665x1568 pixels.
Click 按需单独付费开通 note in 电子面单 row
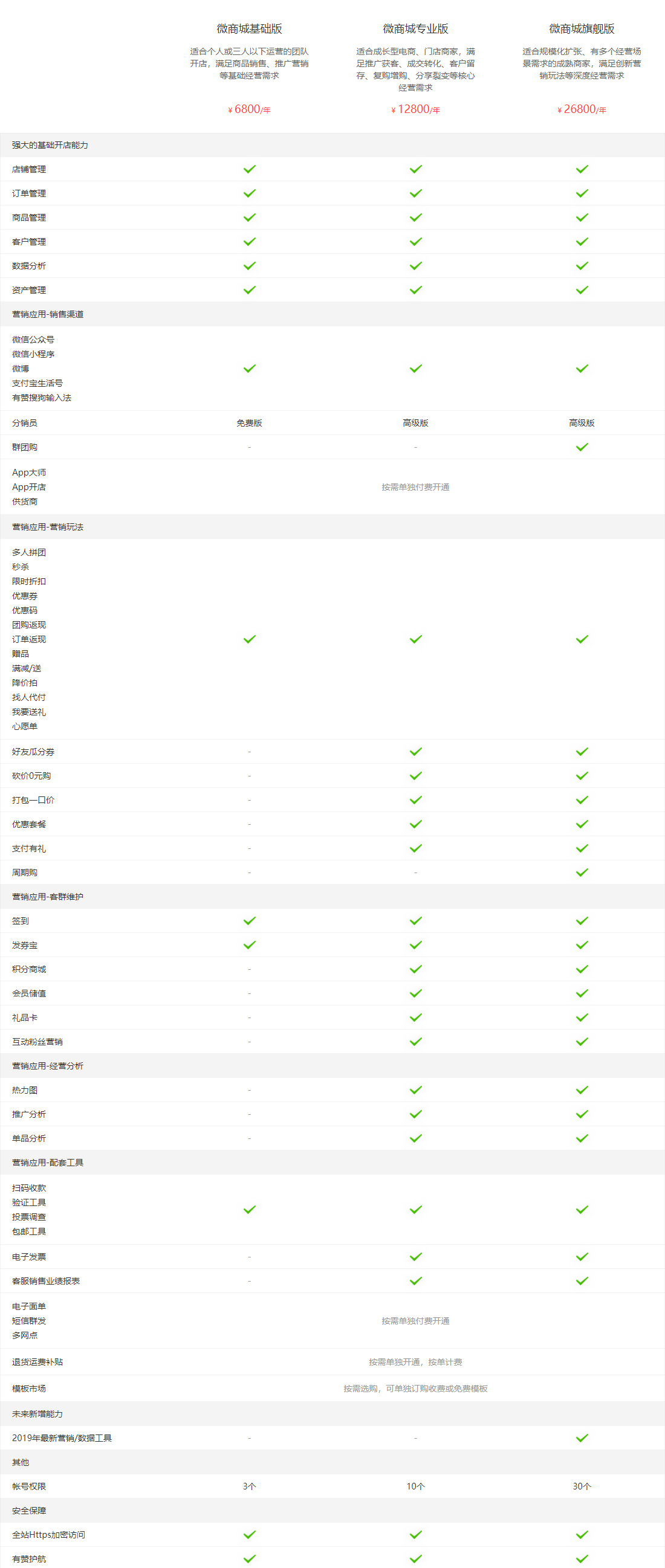coord(415,1321)
